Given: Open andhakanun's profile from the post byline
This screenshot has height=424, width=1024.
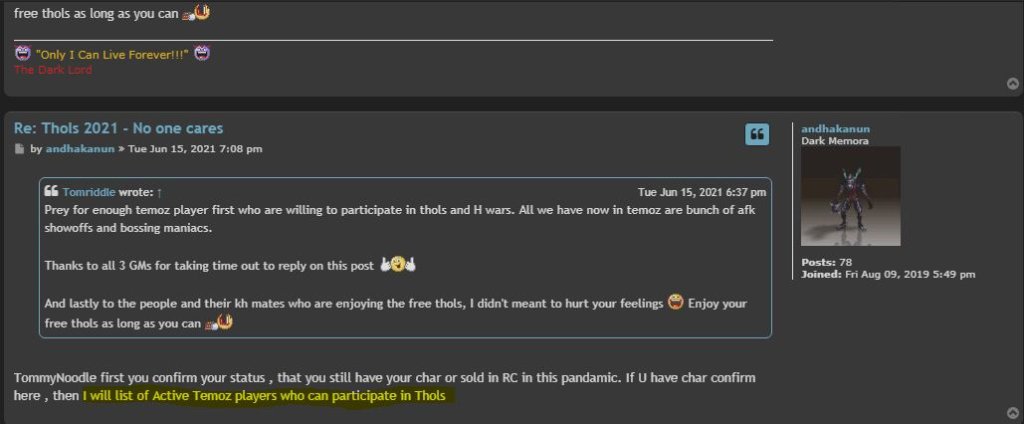Looking at the screenshot, I should (x=79, y=149).
